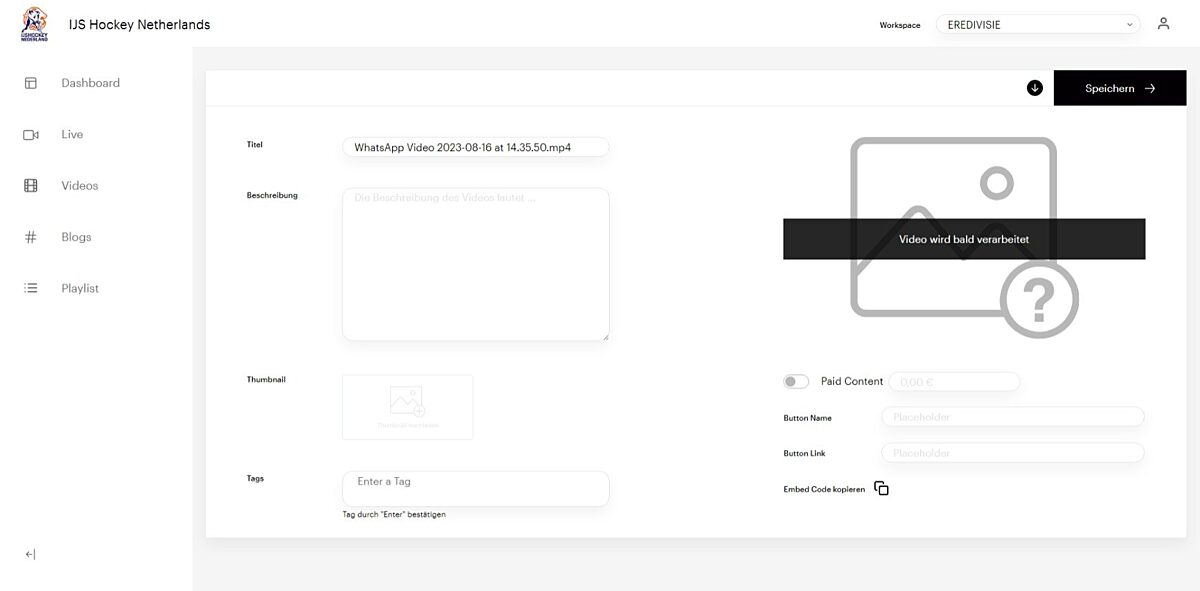Click the Videos film icon in sidebar
The width and height of the screenshot is (1200, 591).
(31, 186)
